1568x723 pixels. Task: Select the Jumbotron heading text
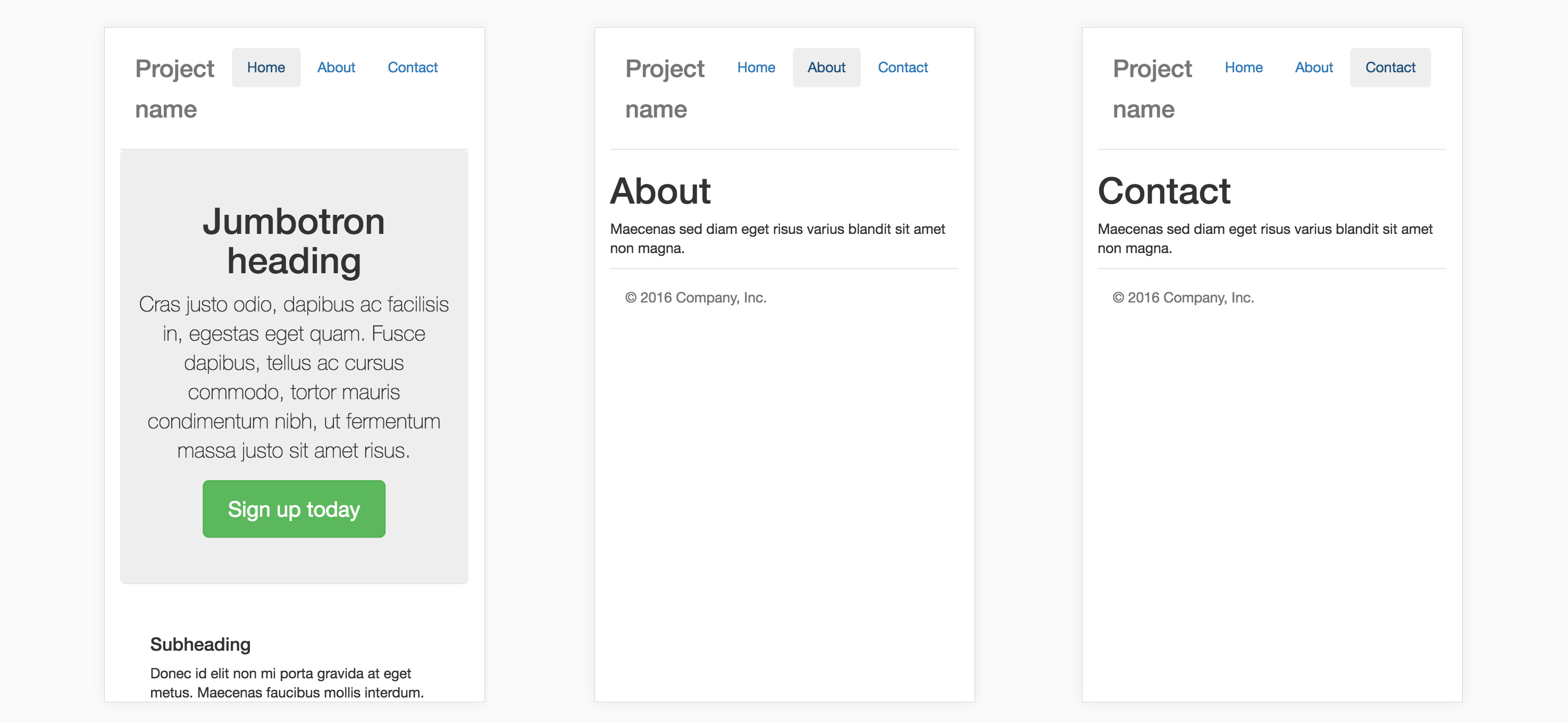tap(294, 240)
